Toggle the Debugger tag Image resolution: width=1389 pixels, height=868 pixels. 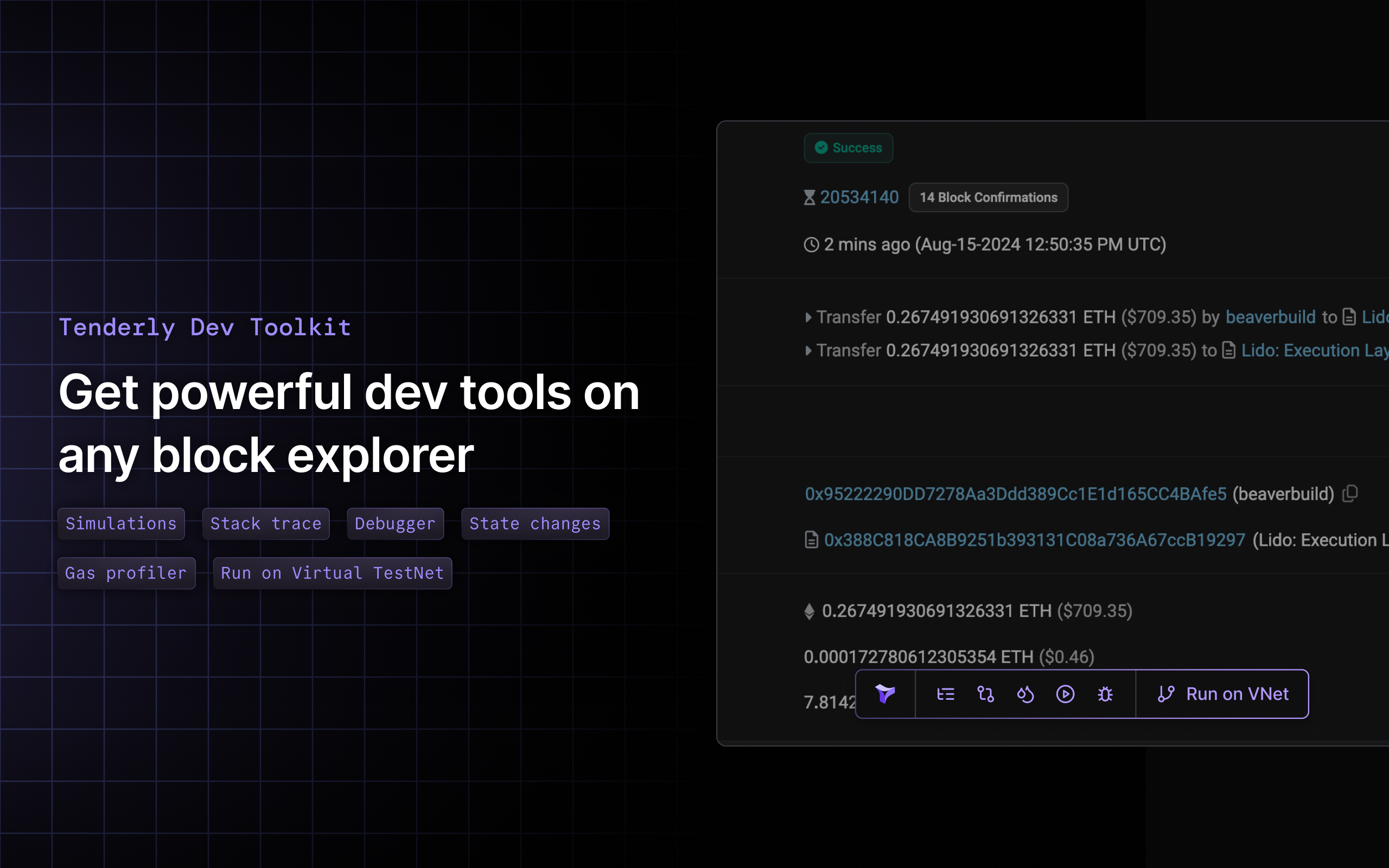click(395, 523)
